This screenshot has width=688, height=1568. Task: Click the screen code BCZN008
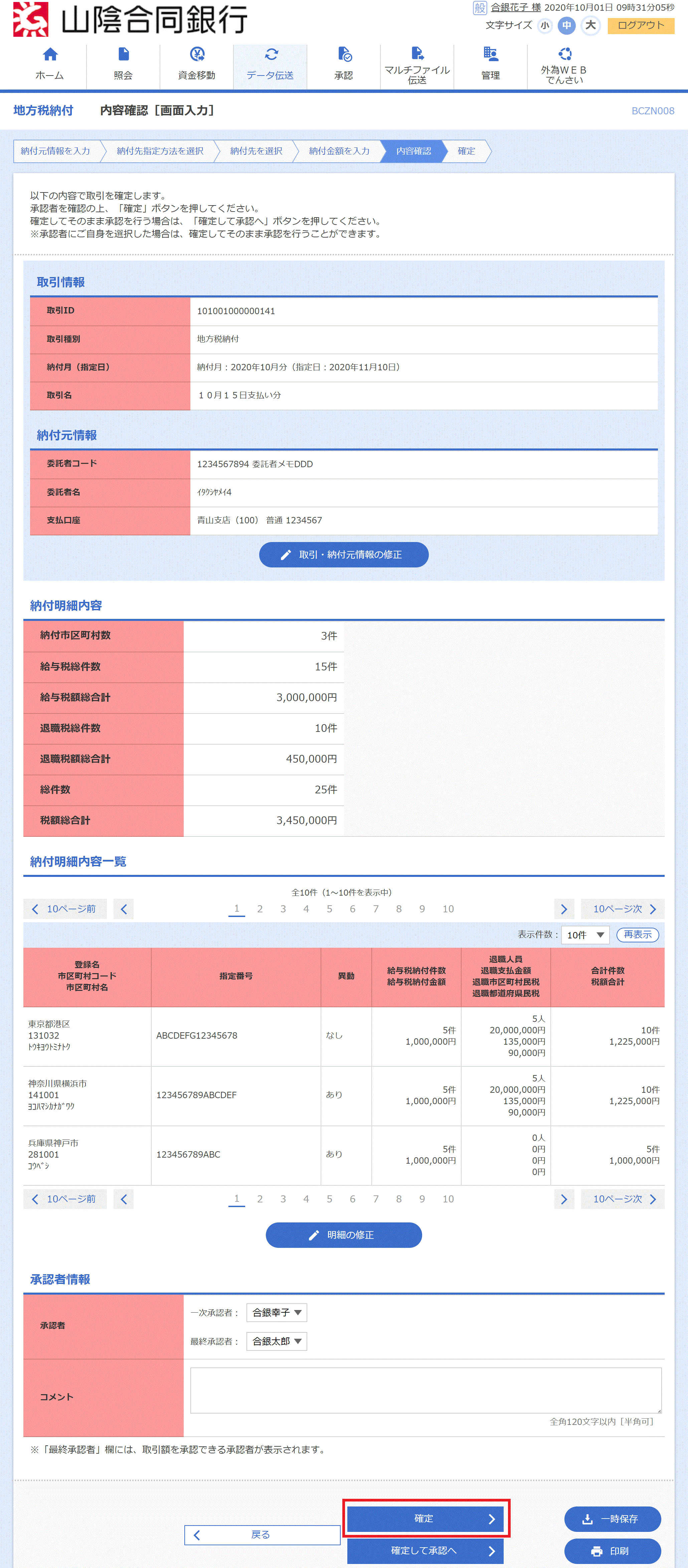[653, 111]
